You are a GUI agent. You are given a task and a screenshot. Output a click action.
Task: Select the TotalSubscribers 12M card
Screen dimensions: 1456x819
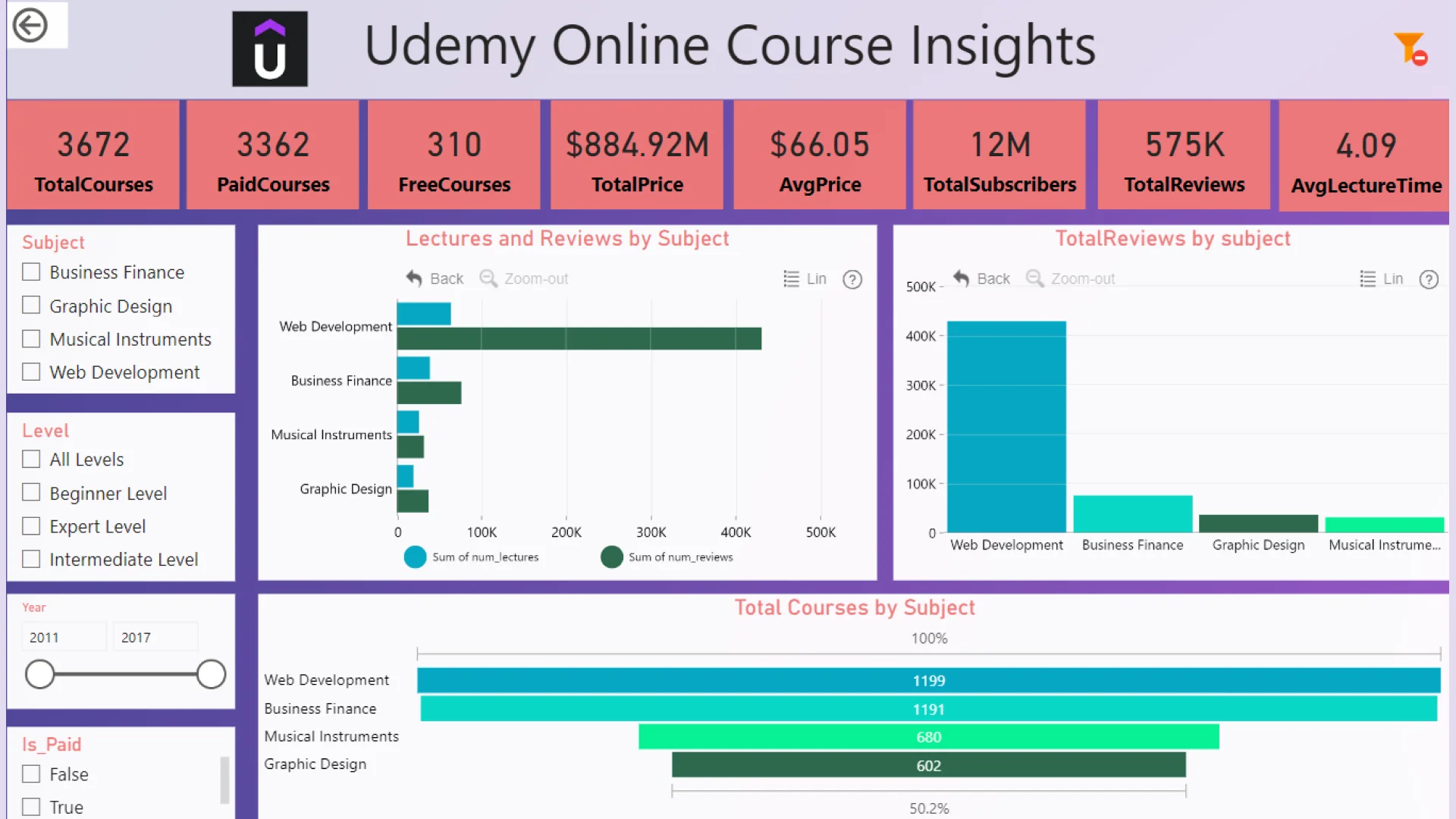[999, 155]
